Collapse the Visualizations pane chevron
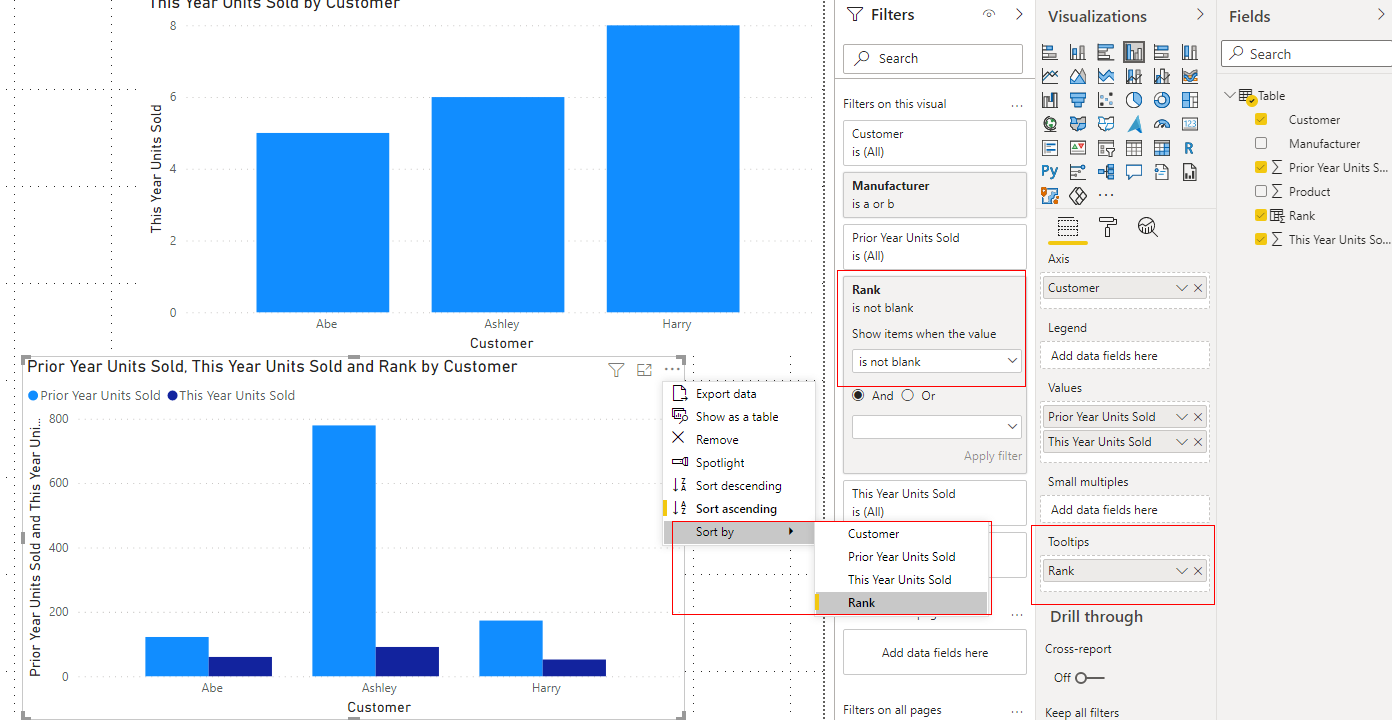The width and height of the screenshot is (1392, 722). [x=1200, y=15]
